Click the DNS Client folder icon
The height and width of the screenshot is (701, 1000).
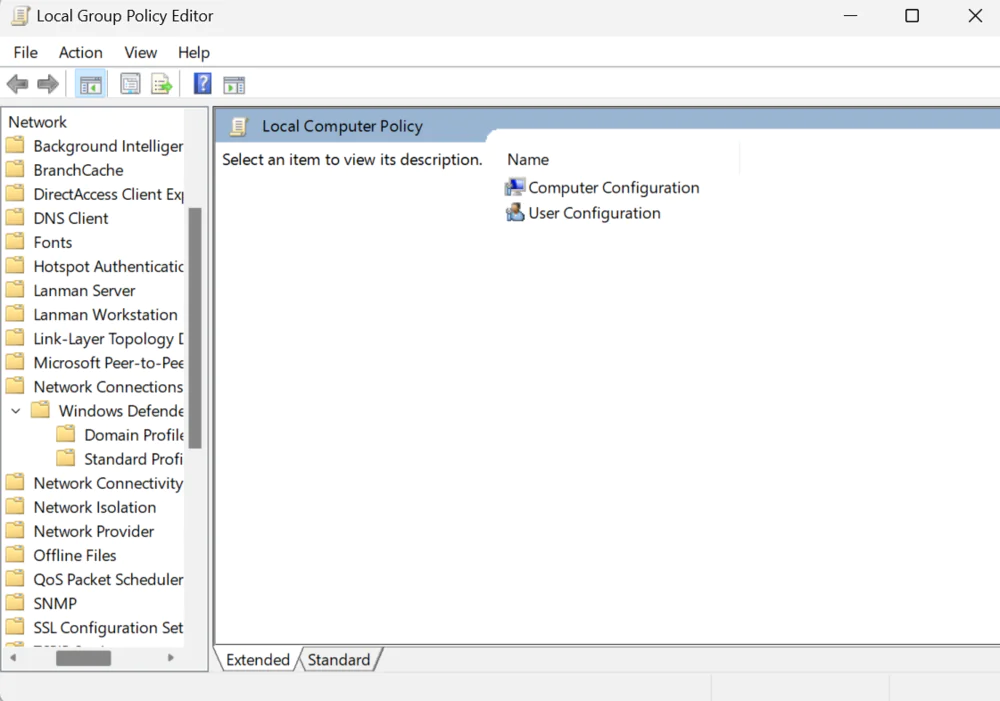tap(15, 218)
